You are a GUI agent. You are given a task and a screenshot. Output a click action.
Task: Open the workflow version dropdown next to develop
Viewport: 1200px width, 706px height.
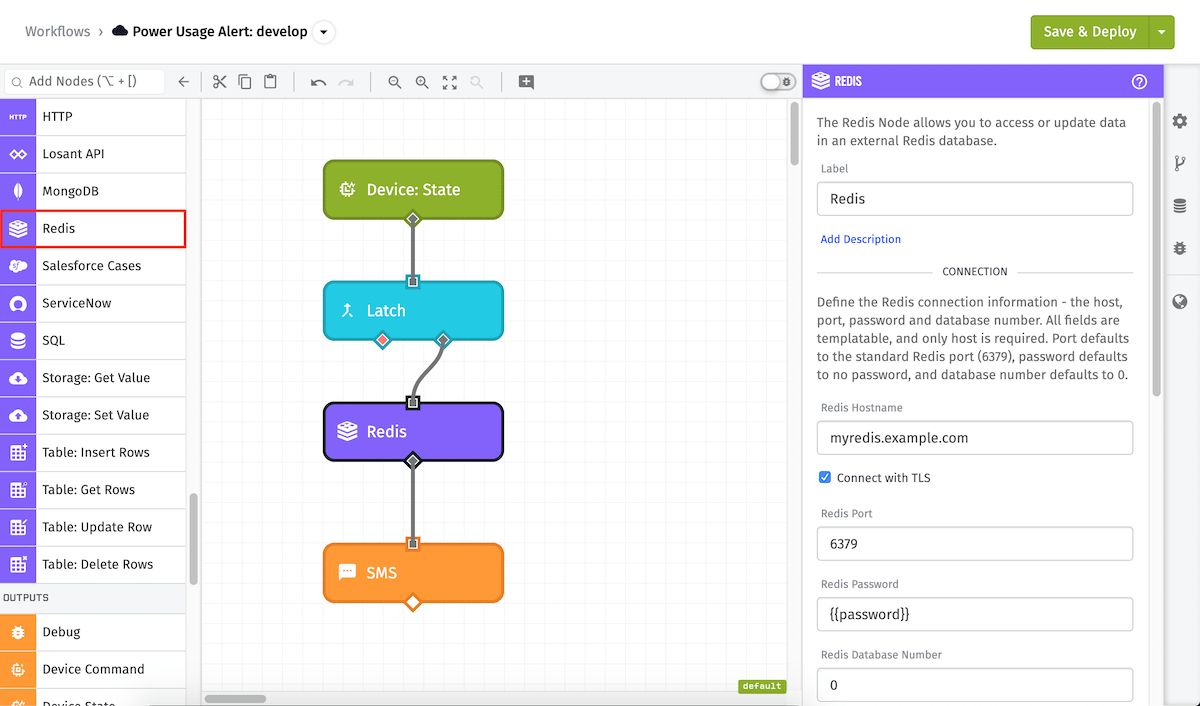(322, 32)
